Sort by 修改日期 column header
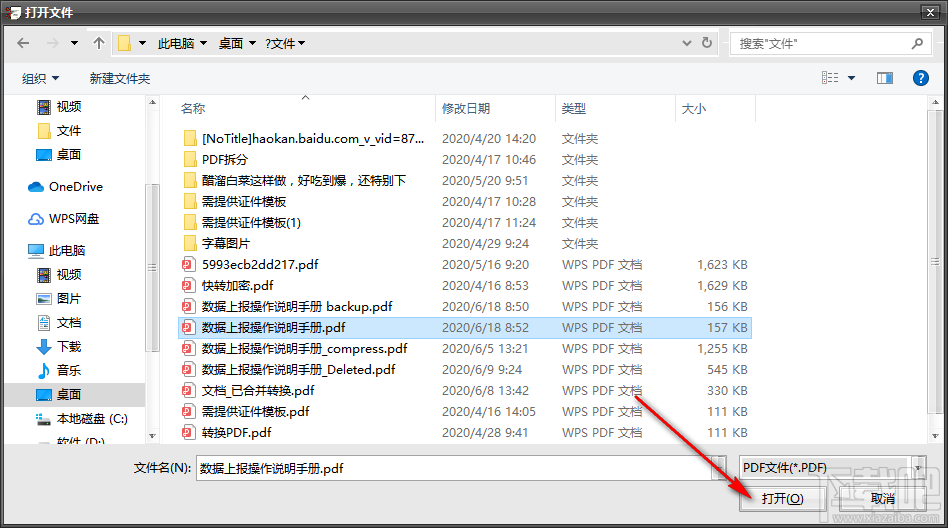Image resolution: width=948 pixels, height=528 pixels. coord(466,108)
